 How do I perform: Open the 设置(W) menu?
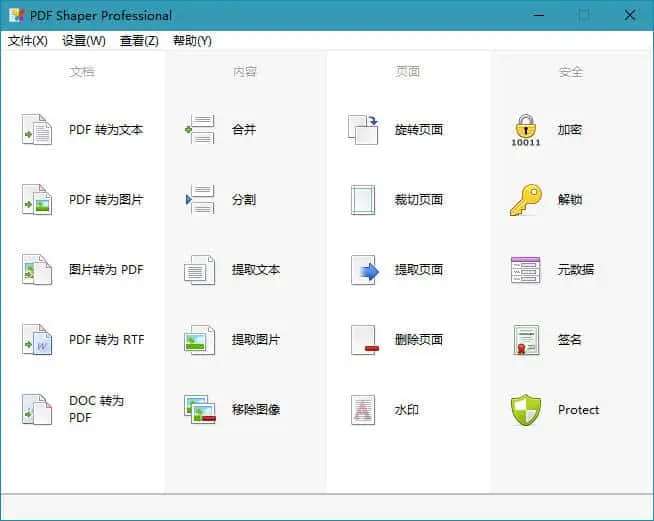(83, 41)
